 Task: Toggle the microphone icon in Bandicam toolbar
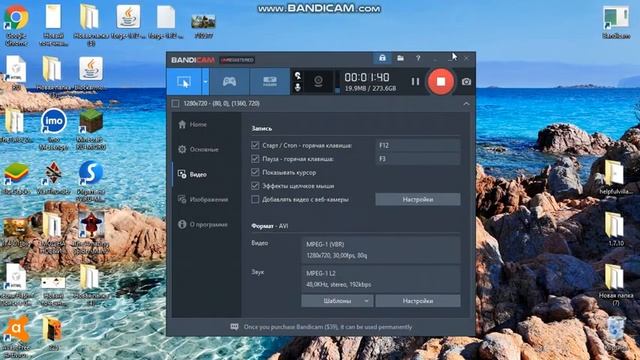click(x=298, y=87)
